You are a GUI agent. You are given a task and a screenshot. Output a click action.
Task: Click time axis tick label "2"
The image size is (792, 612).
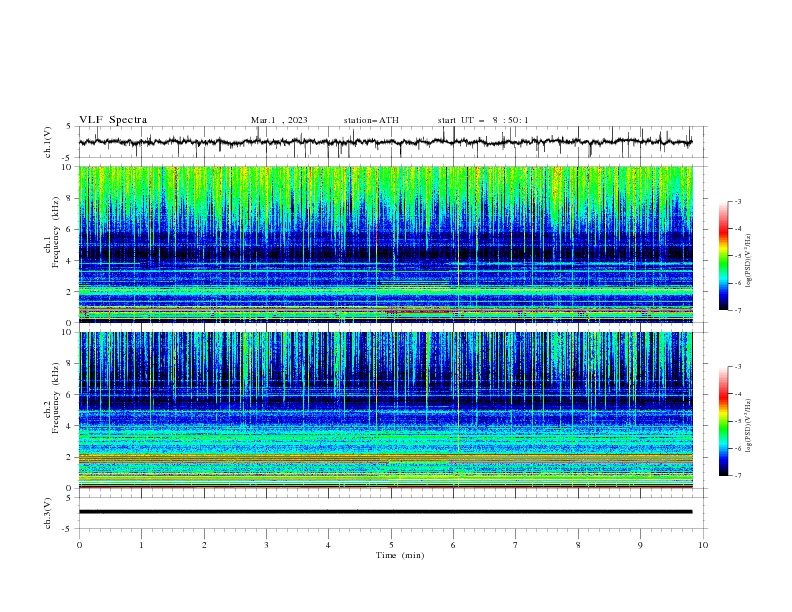204,545
